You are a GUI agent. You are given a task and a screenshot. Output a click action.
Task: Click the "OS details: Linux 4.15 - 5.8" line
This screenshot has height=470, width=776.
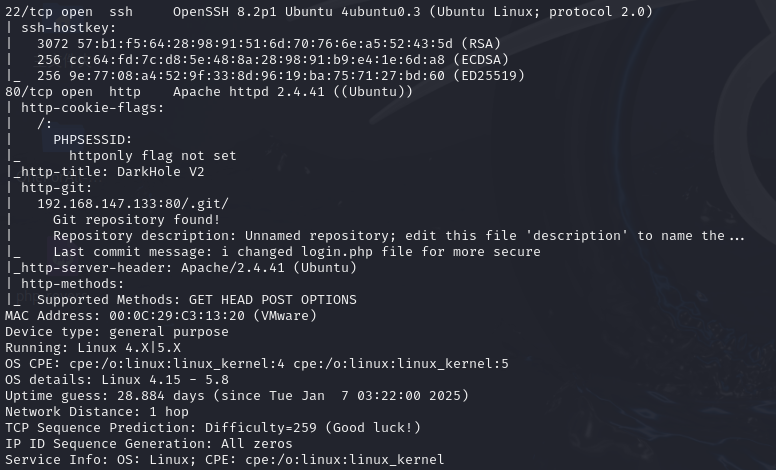tap(116, 379)
